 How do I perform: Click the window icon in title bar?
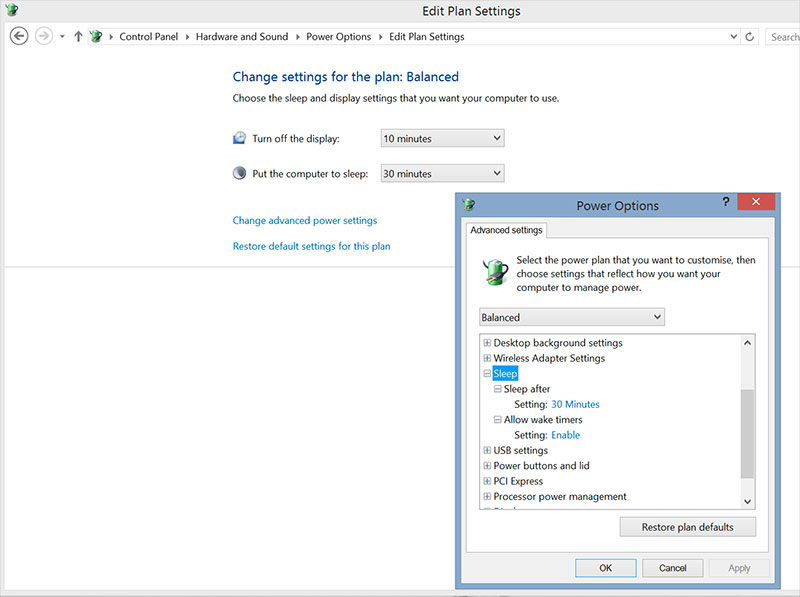click(x=11, y=10)
